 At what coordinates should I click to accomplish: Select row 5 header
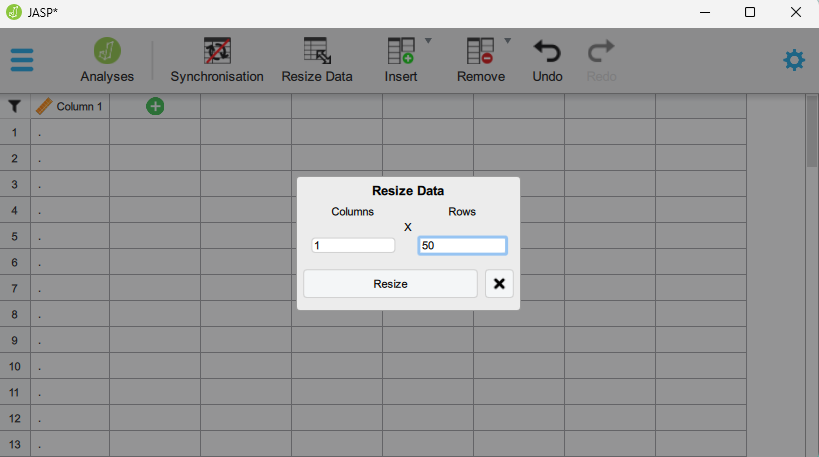(15, 236)
